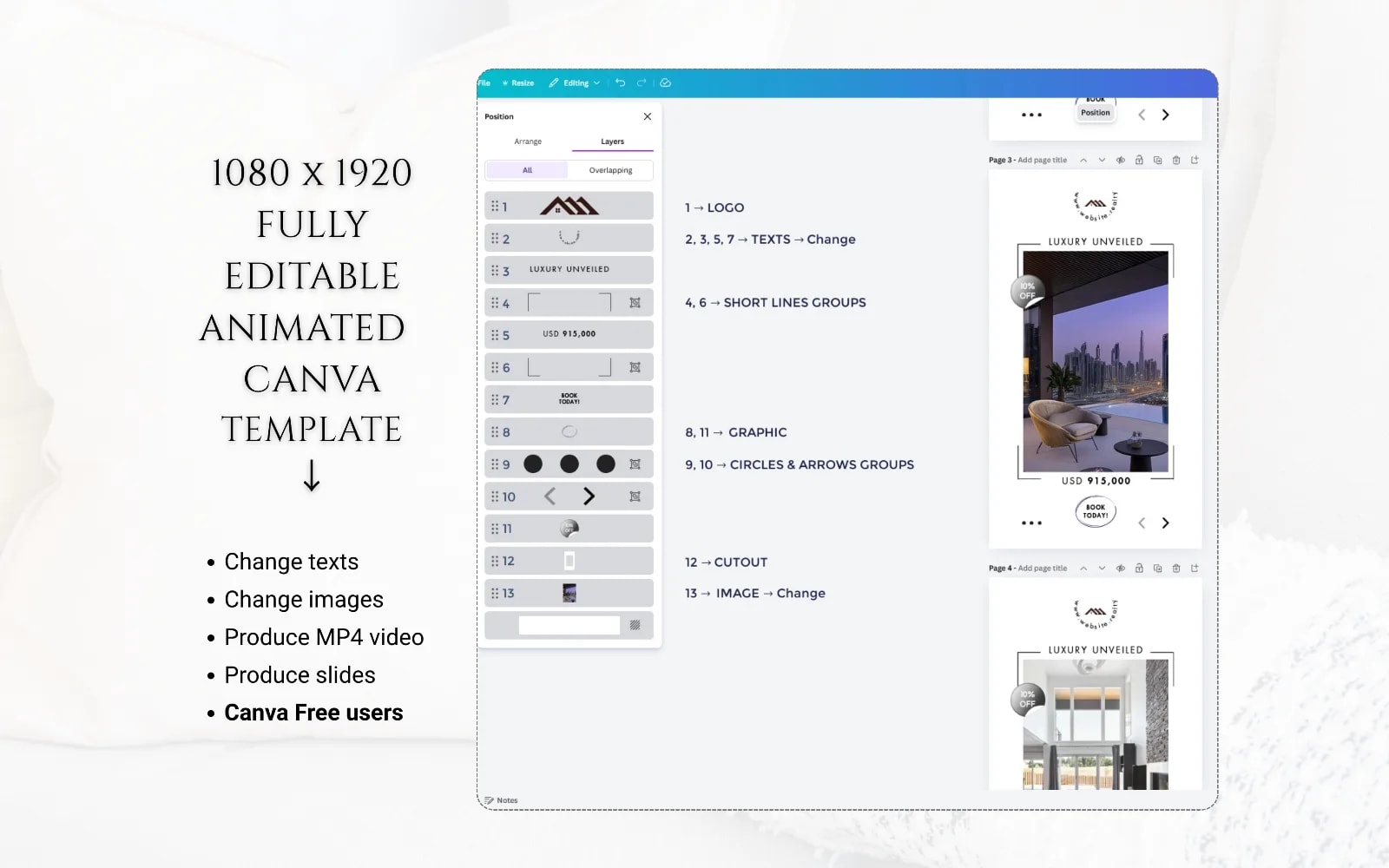Click the group icon on layer 6
Screen dimensions: 1389x868
(x=635, y=367)
